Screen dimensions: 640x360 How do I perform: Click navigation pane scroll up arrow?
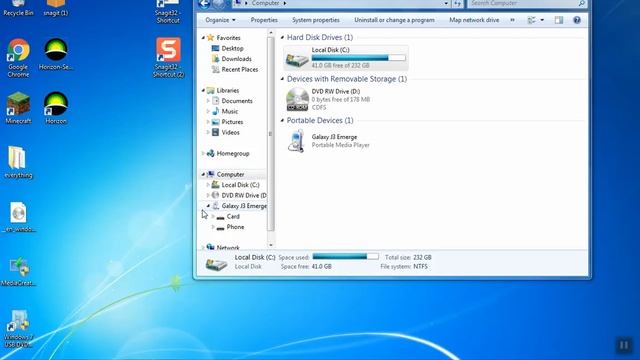271,32
